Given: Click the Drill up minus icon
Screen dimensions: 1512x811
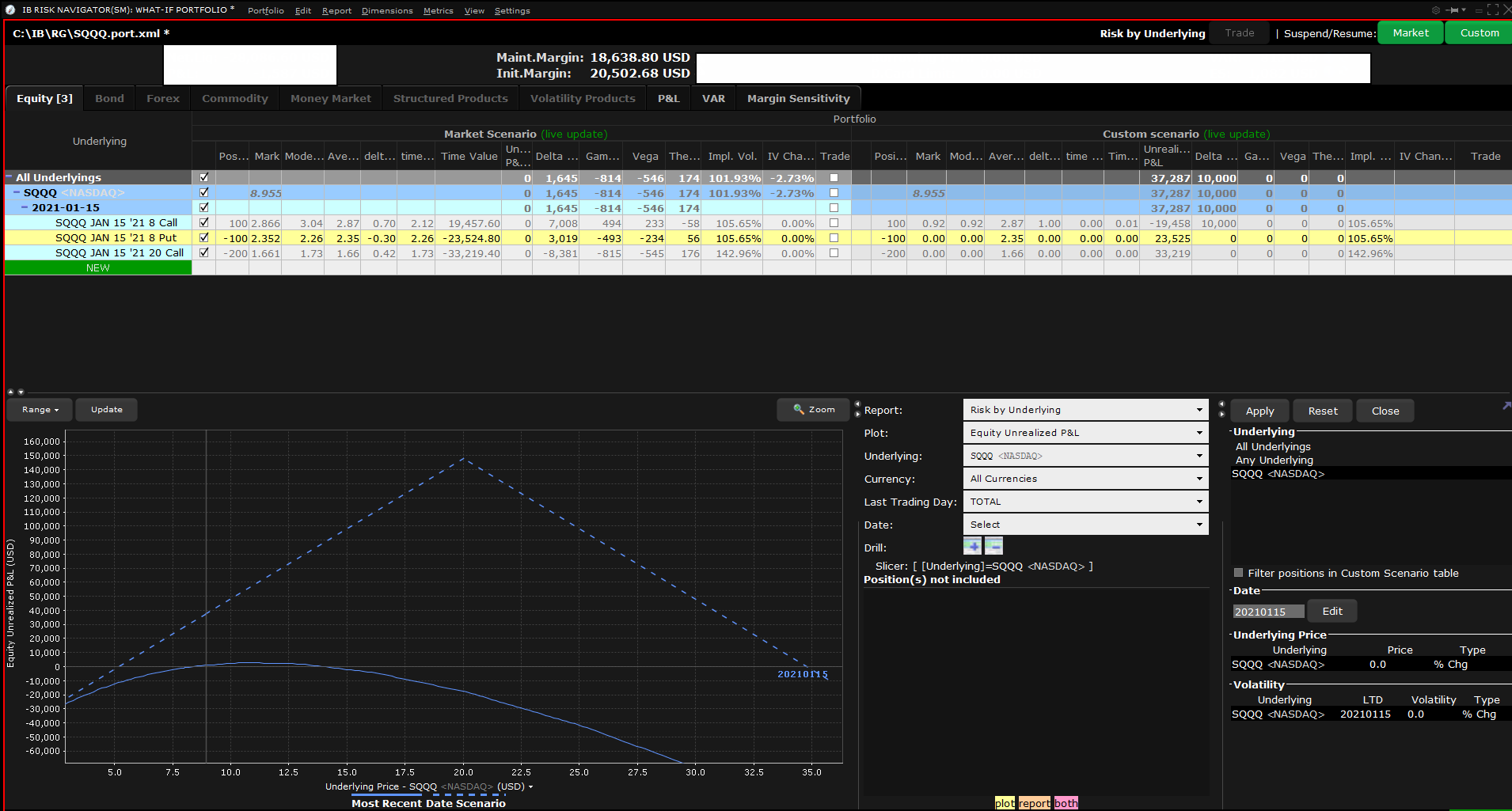Looking at the screenshot, I should tap(993, 546).
